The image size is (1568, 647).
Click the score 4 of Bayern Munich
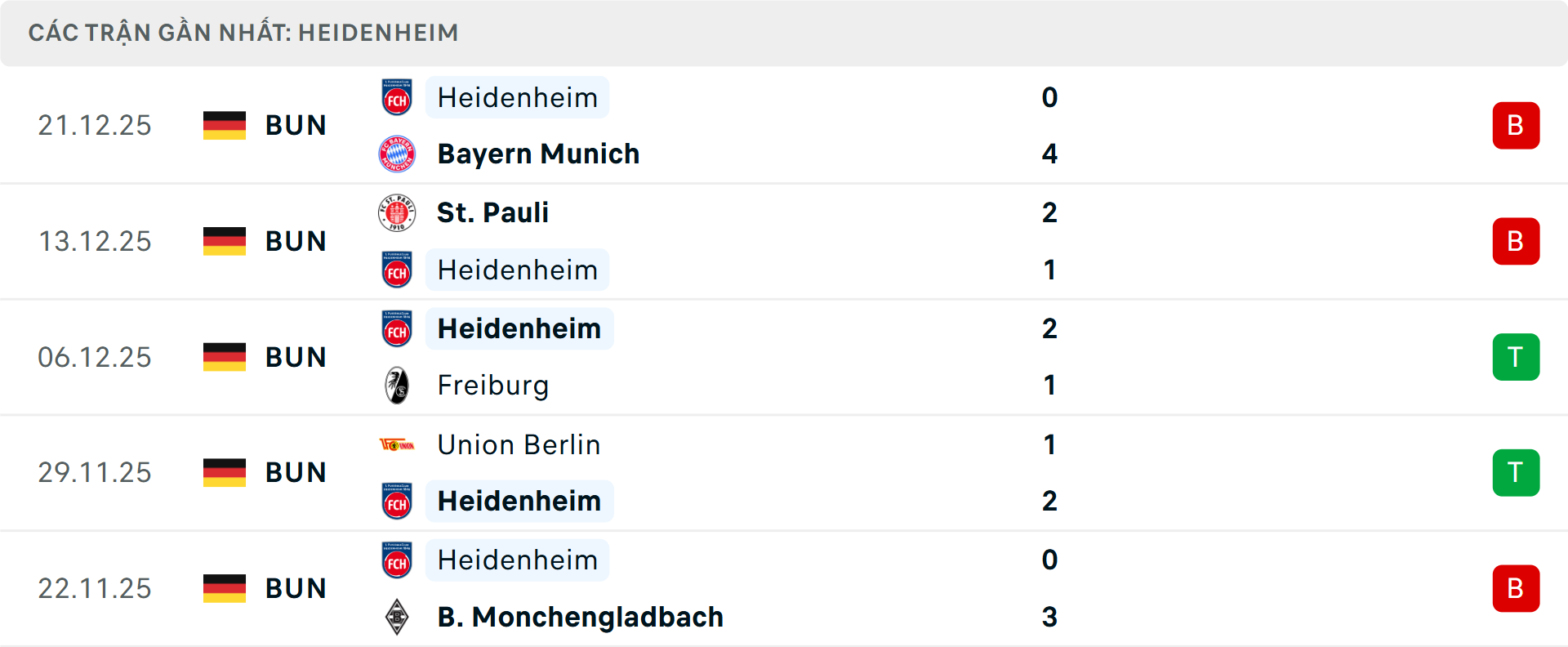click(1049, 154)
